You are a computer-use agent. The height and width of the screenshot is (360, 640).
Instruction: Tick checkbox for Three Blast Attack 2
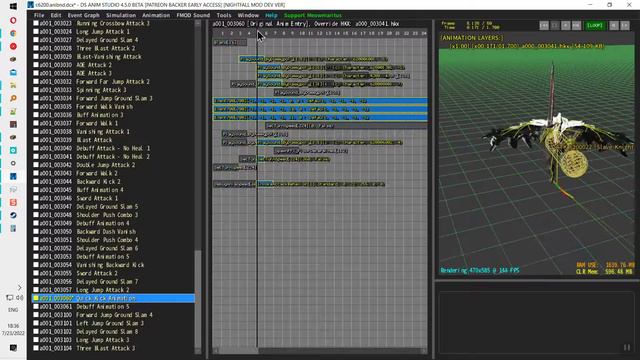click(x=36, y=48)
